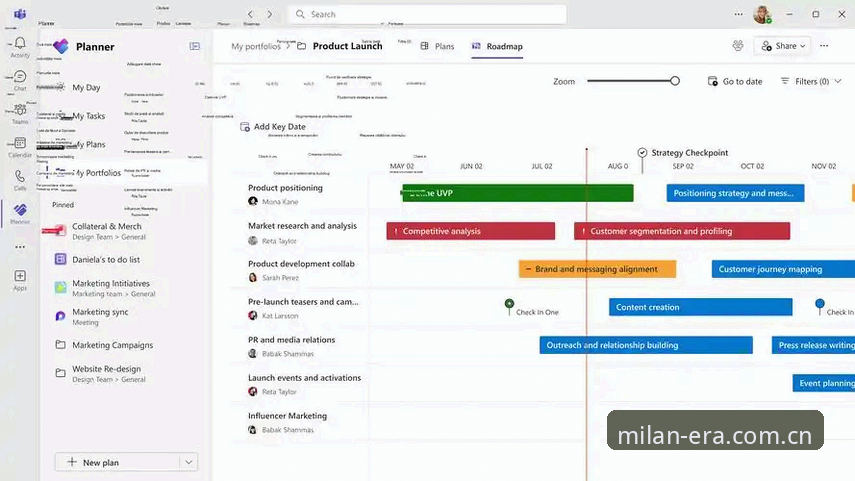
Task: Click the blue Check In milestone pin
Action: [x=820, y=304]
